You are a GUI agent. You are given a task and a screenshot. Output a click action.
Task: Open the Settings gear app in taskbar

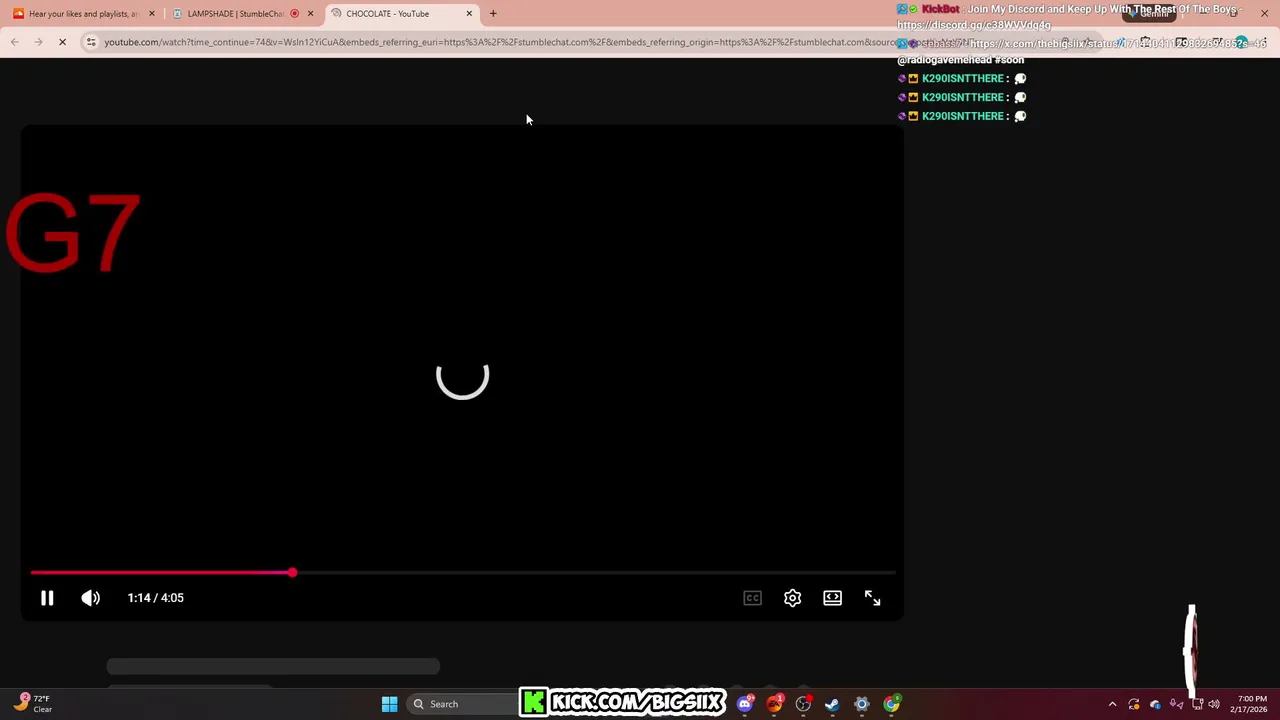pos(862,704)
